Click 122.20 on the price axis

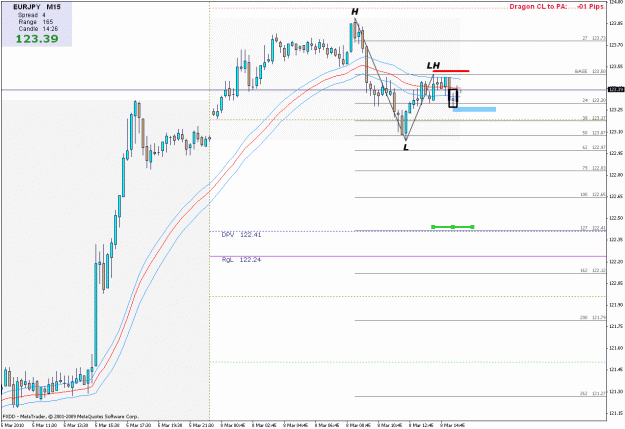tap(616, 262)
